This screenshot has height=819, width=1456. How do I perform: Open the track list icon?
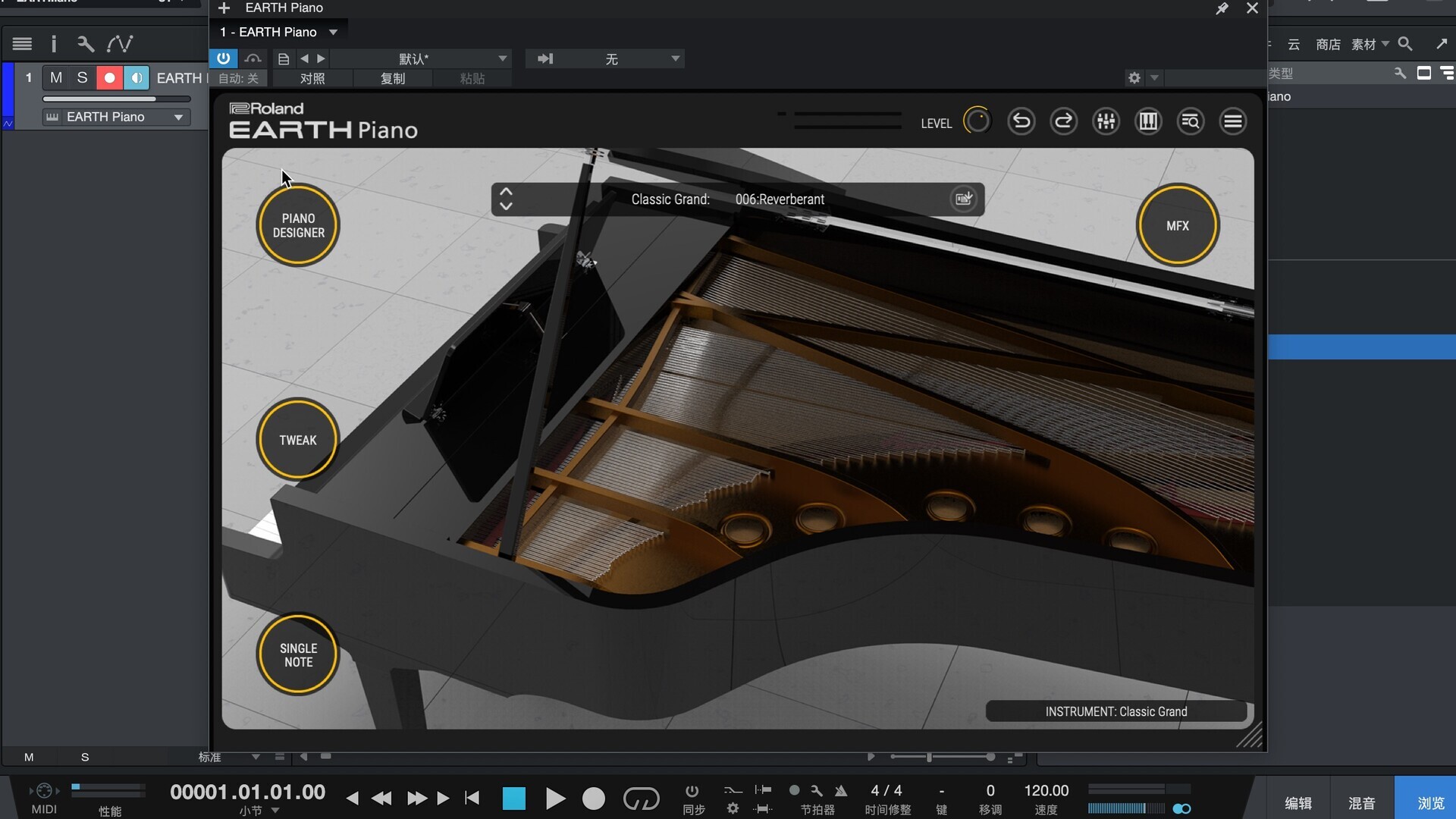pyautogui.click(x=22, y=44)
